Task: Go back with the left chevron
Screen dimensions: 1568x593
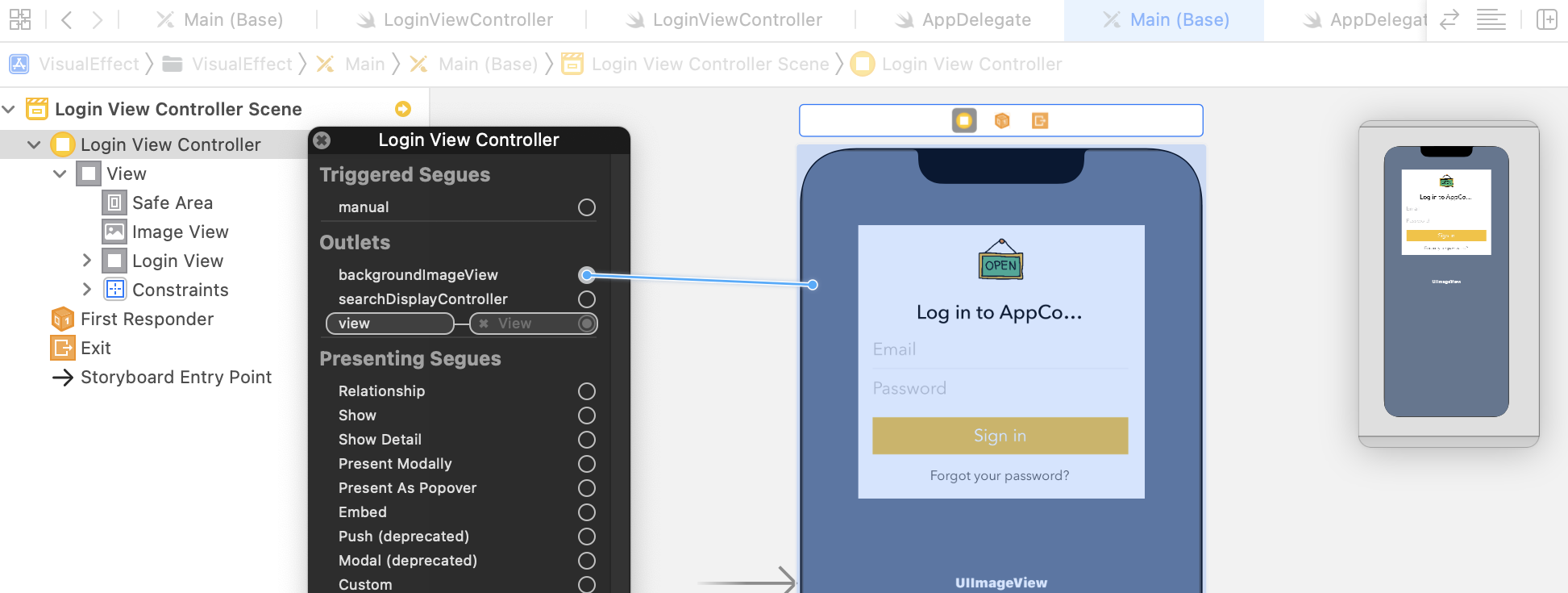Action: [67, 19]
